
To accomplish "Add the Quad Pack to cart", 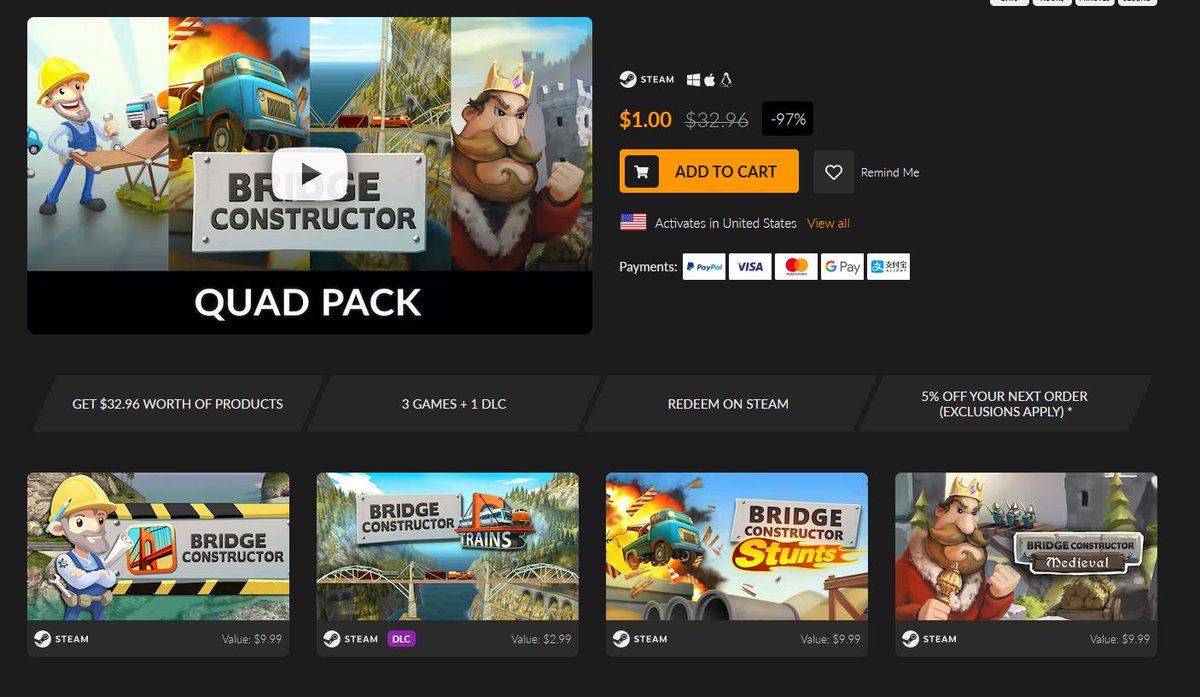I will coord(709,171).
